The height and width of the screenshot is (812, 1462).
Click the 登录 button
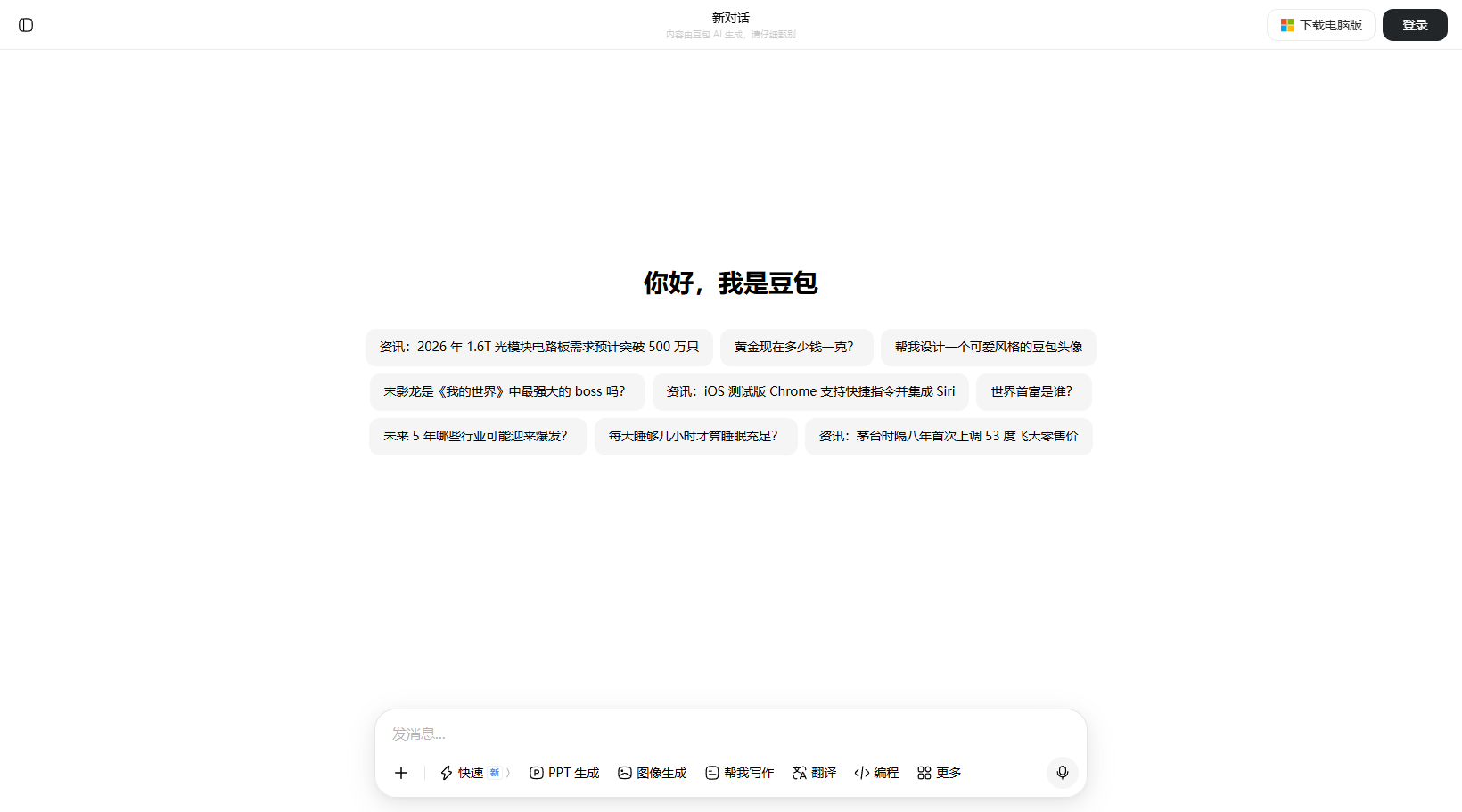click(x=1415, y=25)
